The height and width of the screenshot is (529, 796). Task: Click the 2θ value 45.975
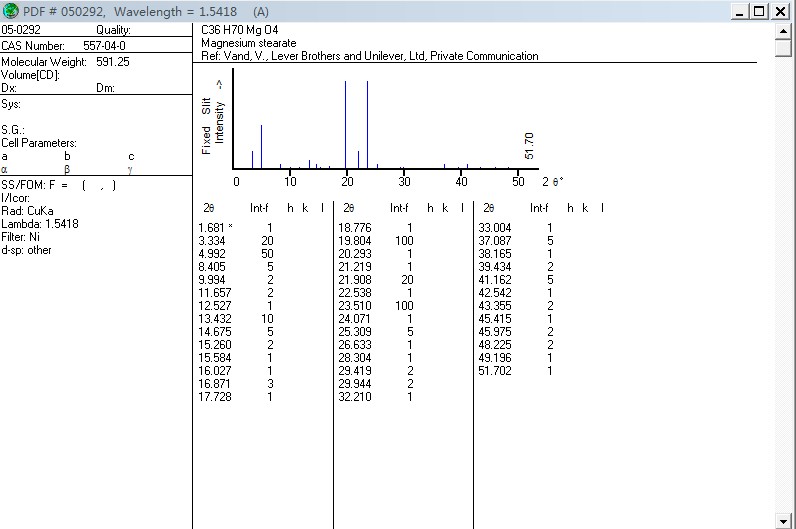pyautogui.click(x=495, y=332)
